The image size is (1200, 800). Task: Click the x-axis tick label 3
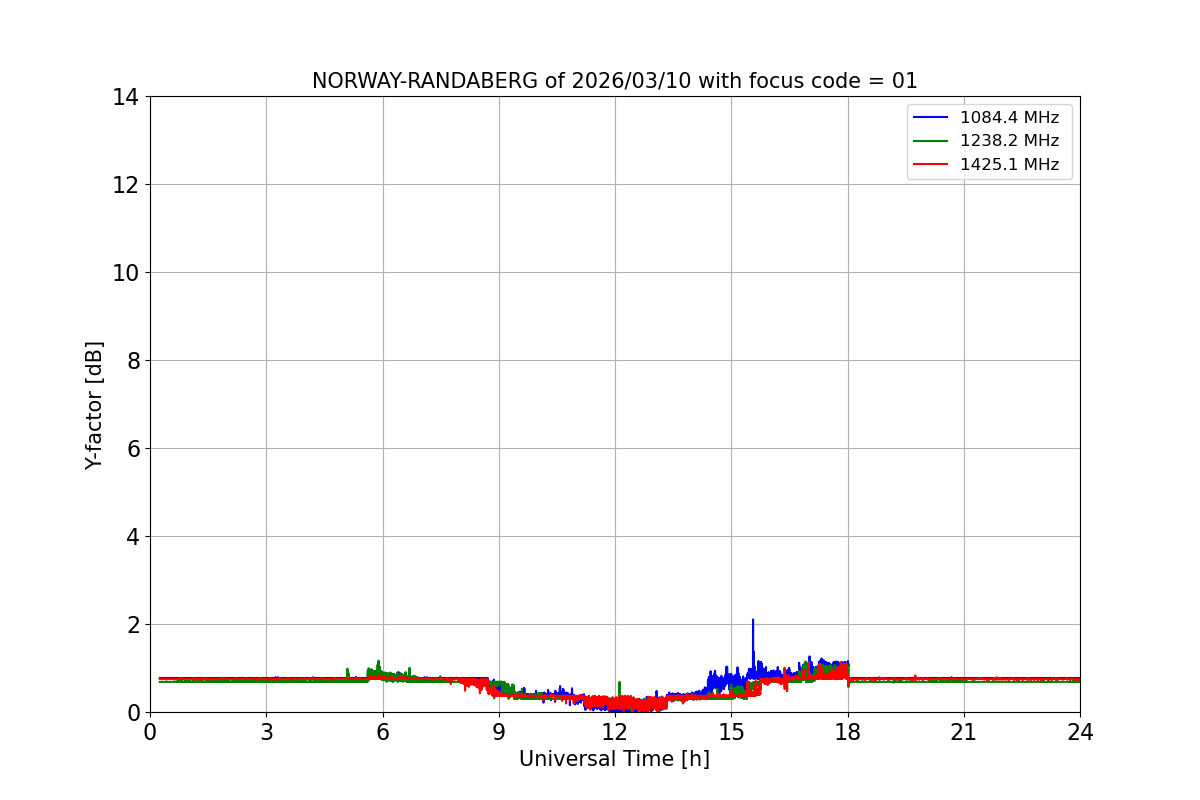[266, 732]
